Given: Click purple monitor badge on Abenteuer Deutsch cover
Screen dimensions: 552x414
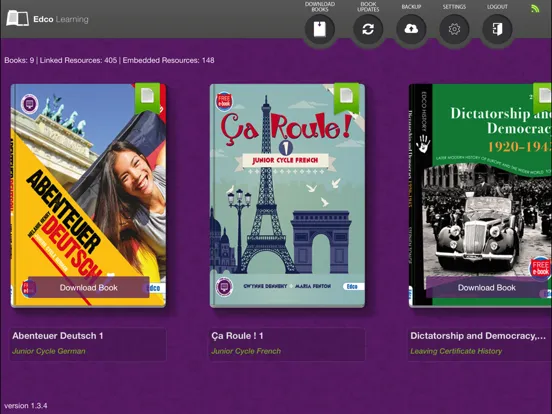Looking at the screenshot, I should (x=29, y=104).
